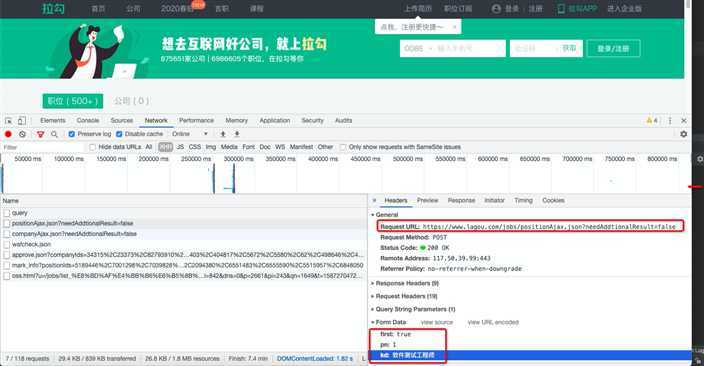Screen dimensions: 704x366
Task: Toggle Preserve log checkbox
Action: (x=71, y=134)
